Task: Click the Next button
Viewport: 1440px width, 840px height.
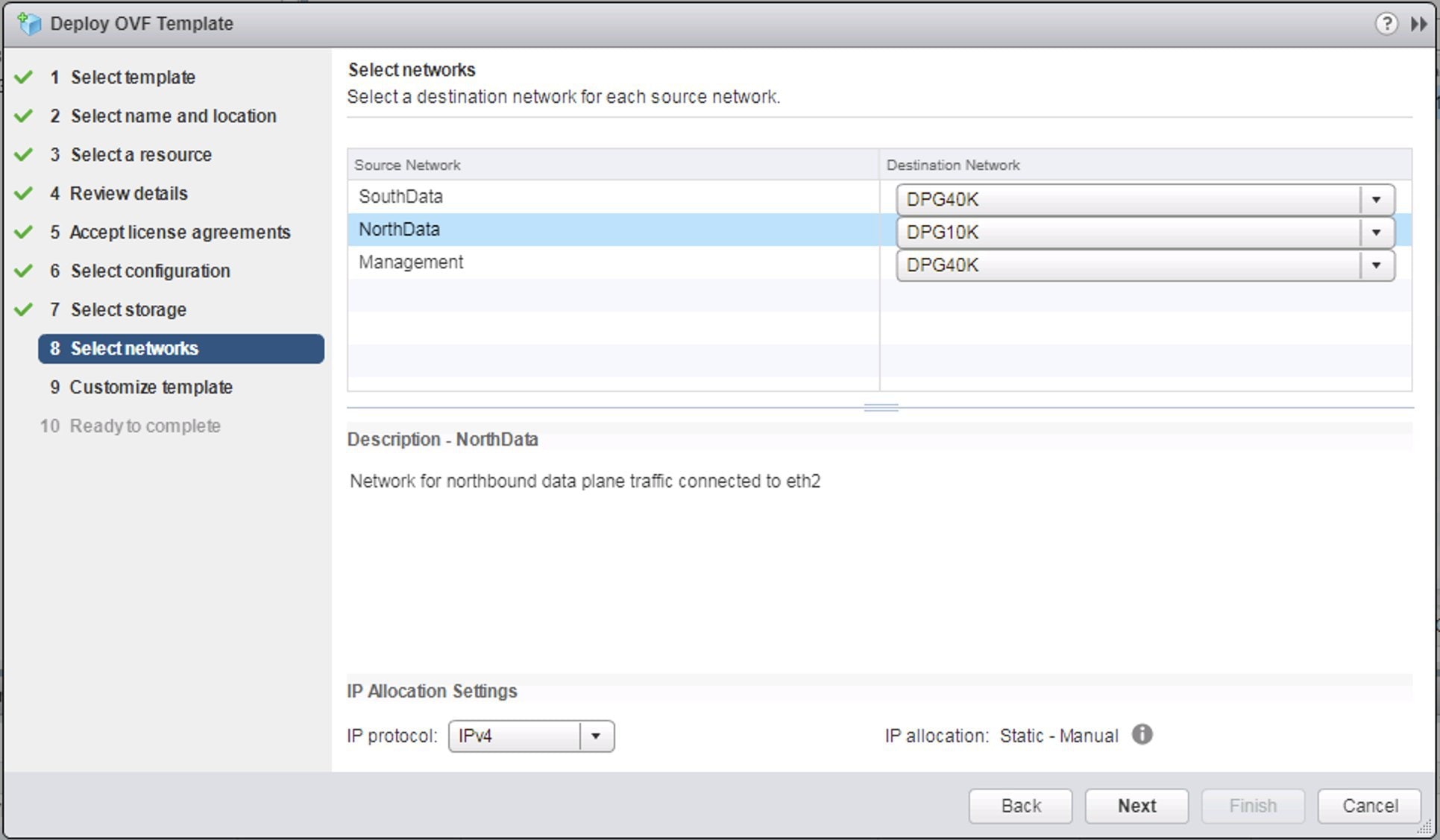Action: (1136, 806)
